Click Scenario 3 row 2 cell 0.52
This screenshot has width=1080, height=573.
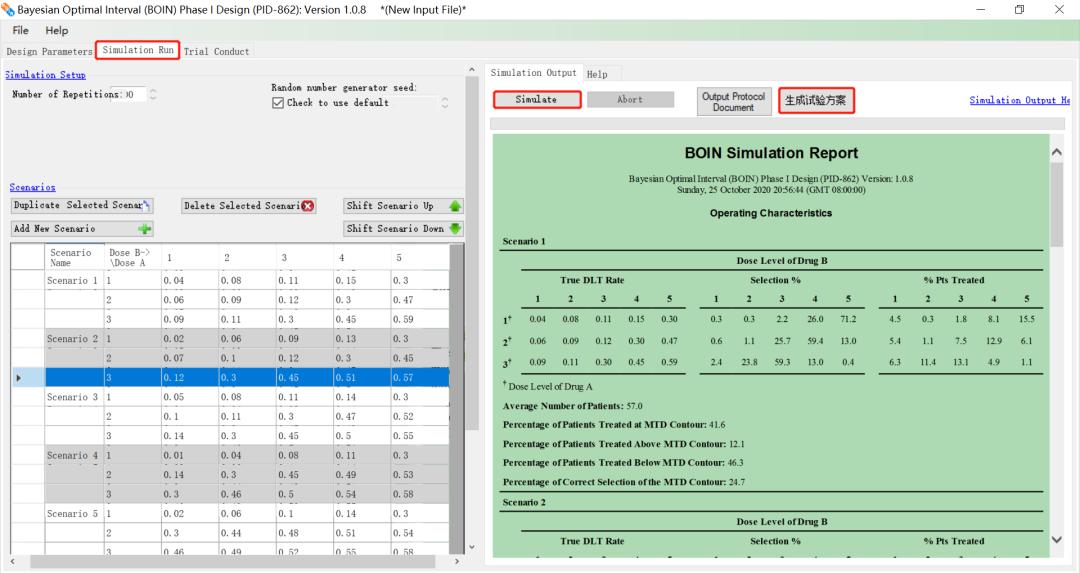(x=419, y=417)
